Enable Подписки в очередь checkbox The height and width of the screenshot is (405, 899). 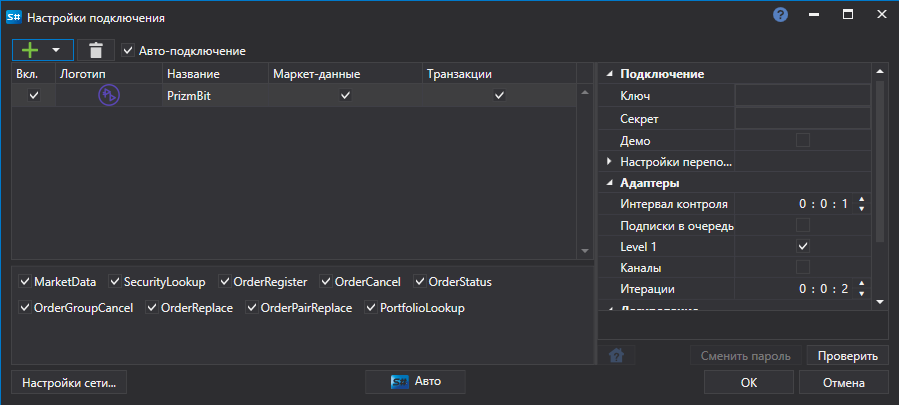pyautogui.click(x=803, y=225)
